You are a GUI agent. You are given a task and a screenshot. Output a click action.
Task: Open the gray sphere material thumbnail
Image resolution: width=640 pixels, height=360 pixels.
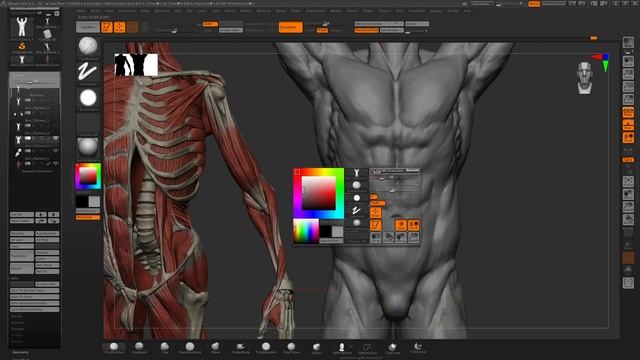88,147
